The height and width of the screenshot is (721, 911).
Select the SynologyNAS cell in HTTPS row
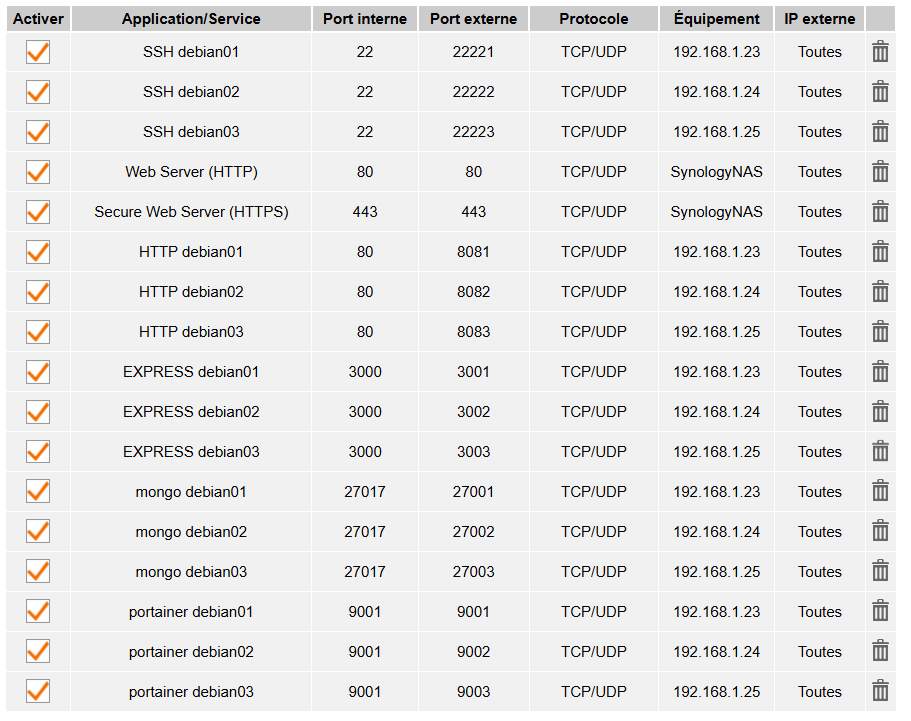pyautogui.click(x=716, y=212)
